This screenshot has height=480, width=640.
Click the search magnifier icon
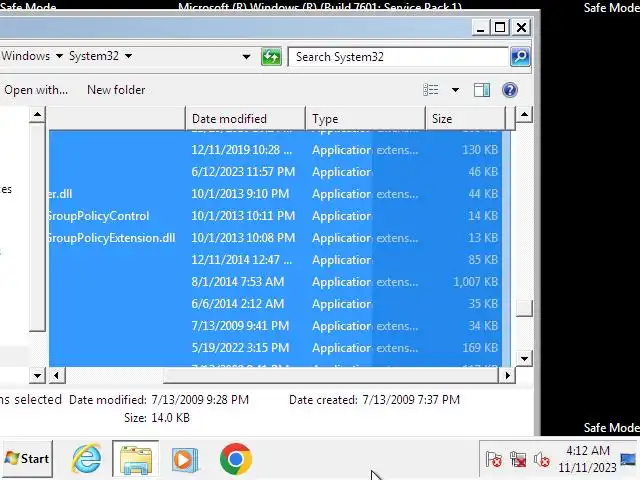click(x=520, y=57)
